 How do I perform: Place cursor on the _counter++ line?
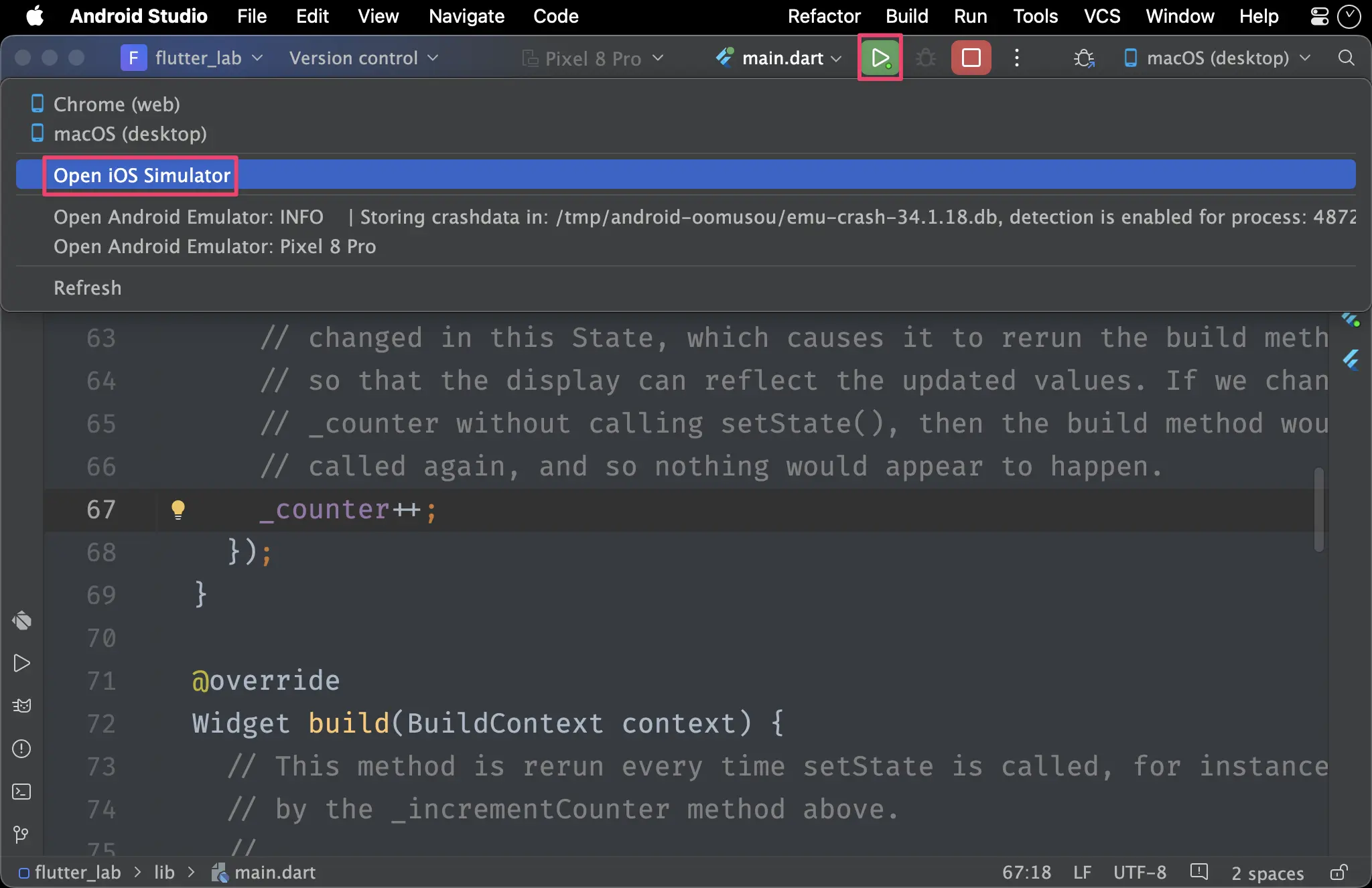tap(348, 510)
